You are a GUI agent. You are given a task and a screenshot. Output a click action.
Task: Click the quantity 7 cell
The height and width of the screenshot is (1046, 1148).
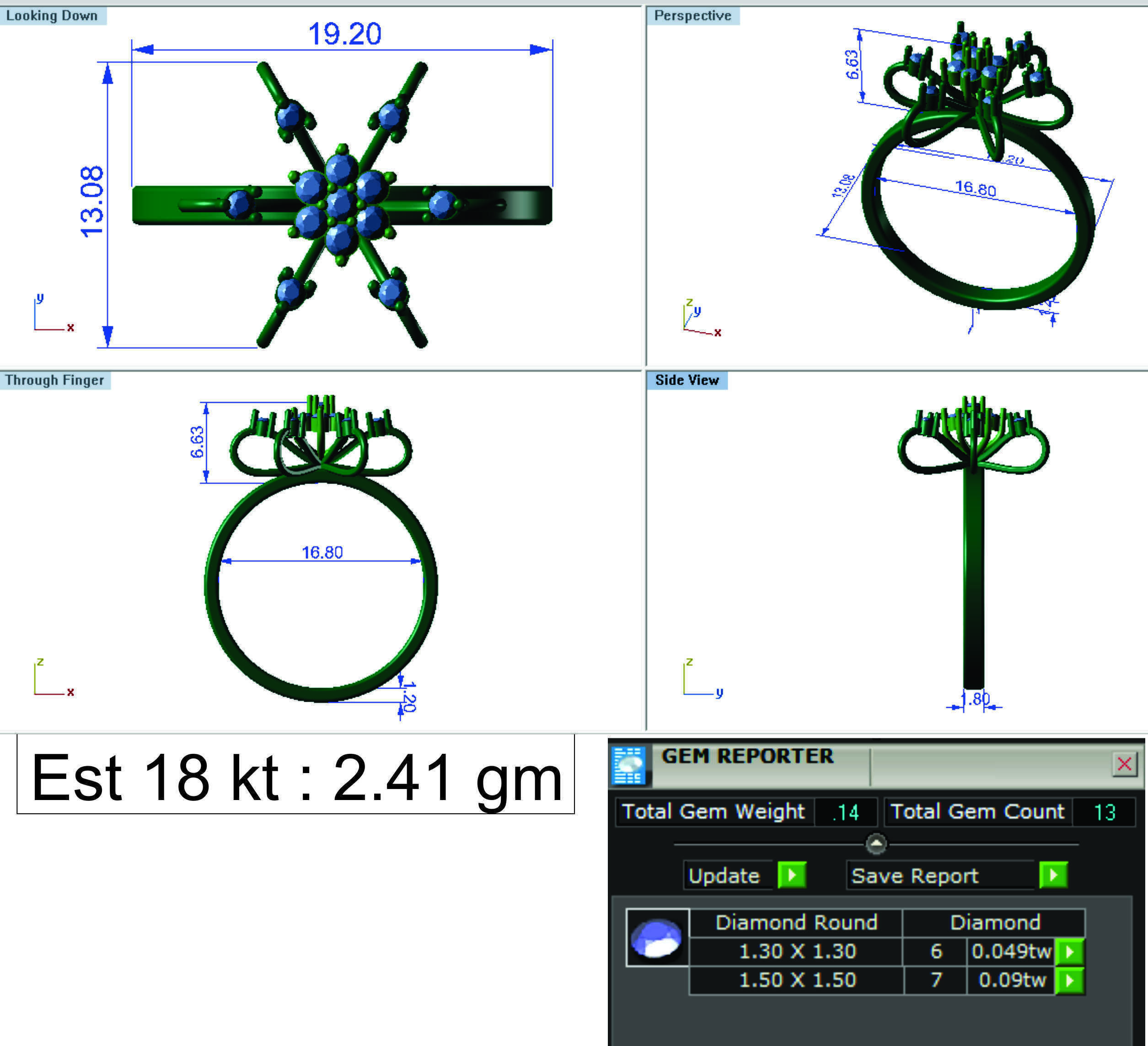(936, 980)
